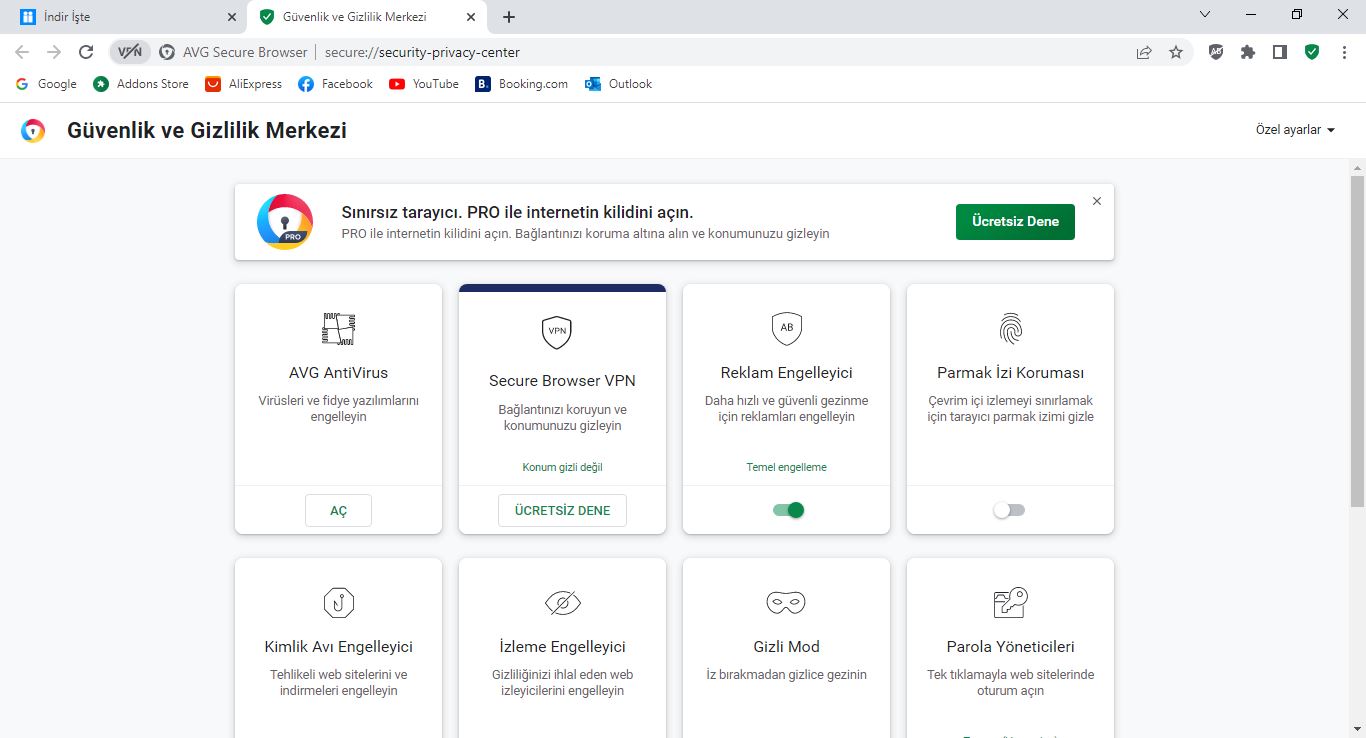Open a new tab with plus button
Image resolution: width=1366 pixels, height=738 pixels.
click(x=509, y=17)
